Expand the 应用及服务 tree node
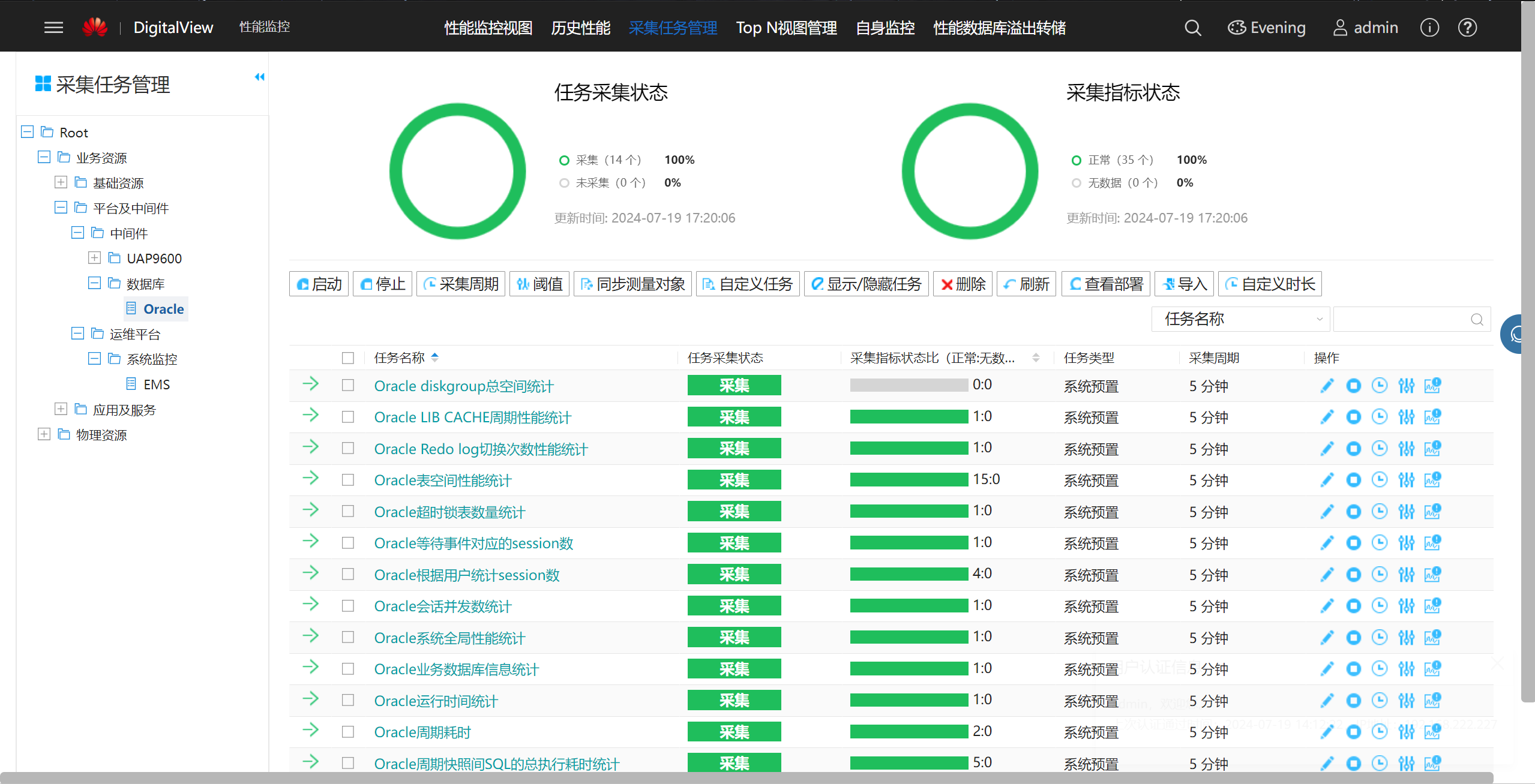Image resolution: width=1535 pixels, height=784 pixels. point(61,408)
